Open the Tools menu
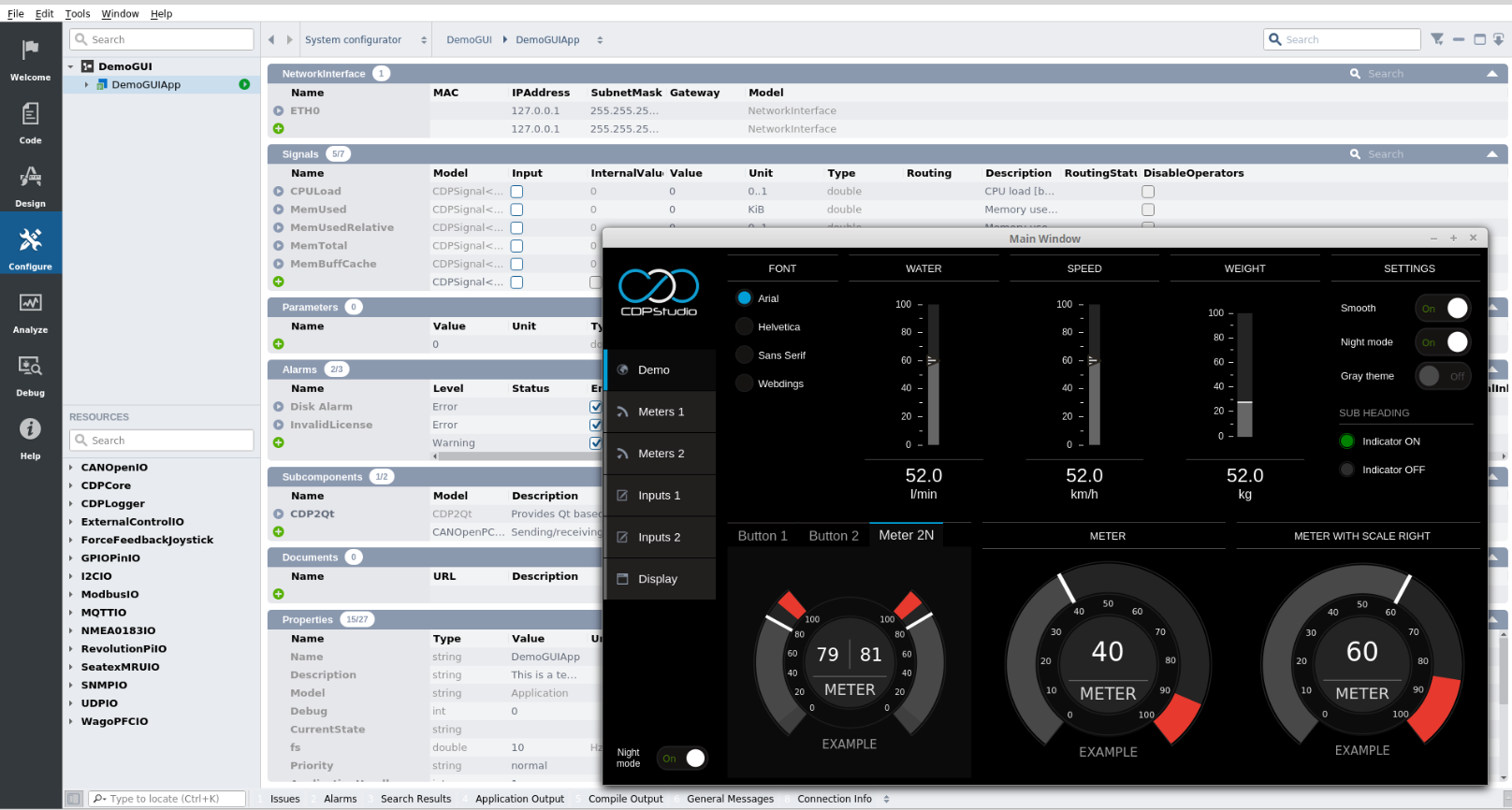This screenshot has height=810, width=1512. (x=78, y=14)
